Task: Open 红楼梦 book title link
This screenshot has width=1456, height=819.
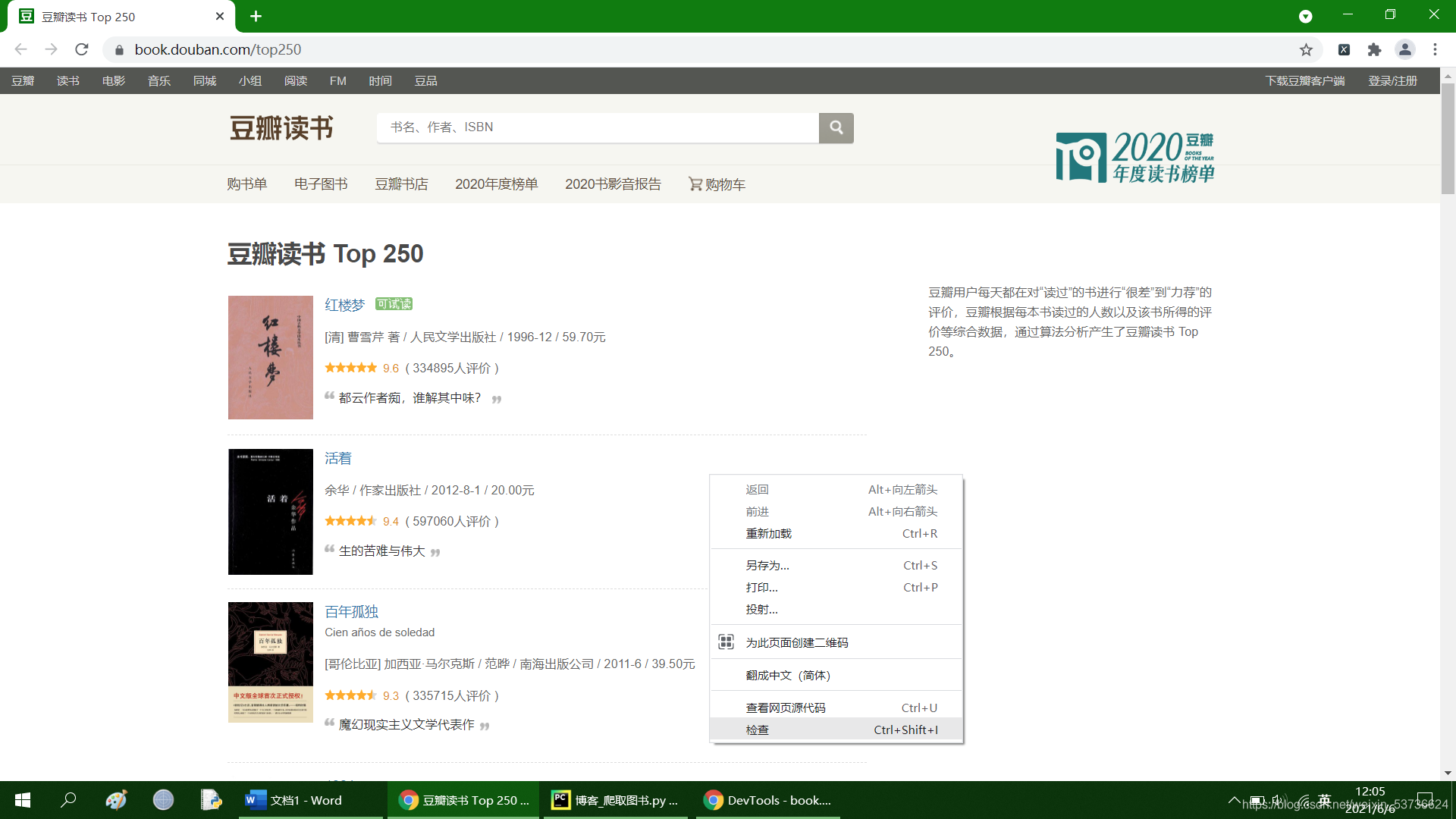Action: pos(345,305)
